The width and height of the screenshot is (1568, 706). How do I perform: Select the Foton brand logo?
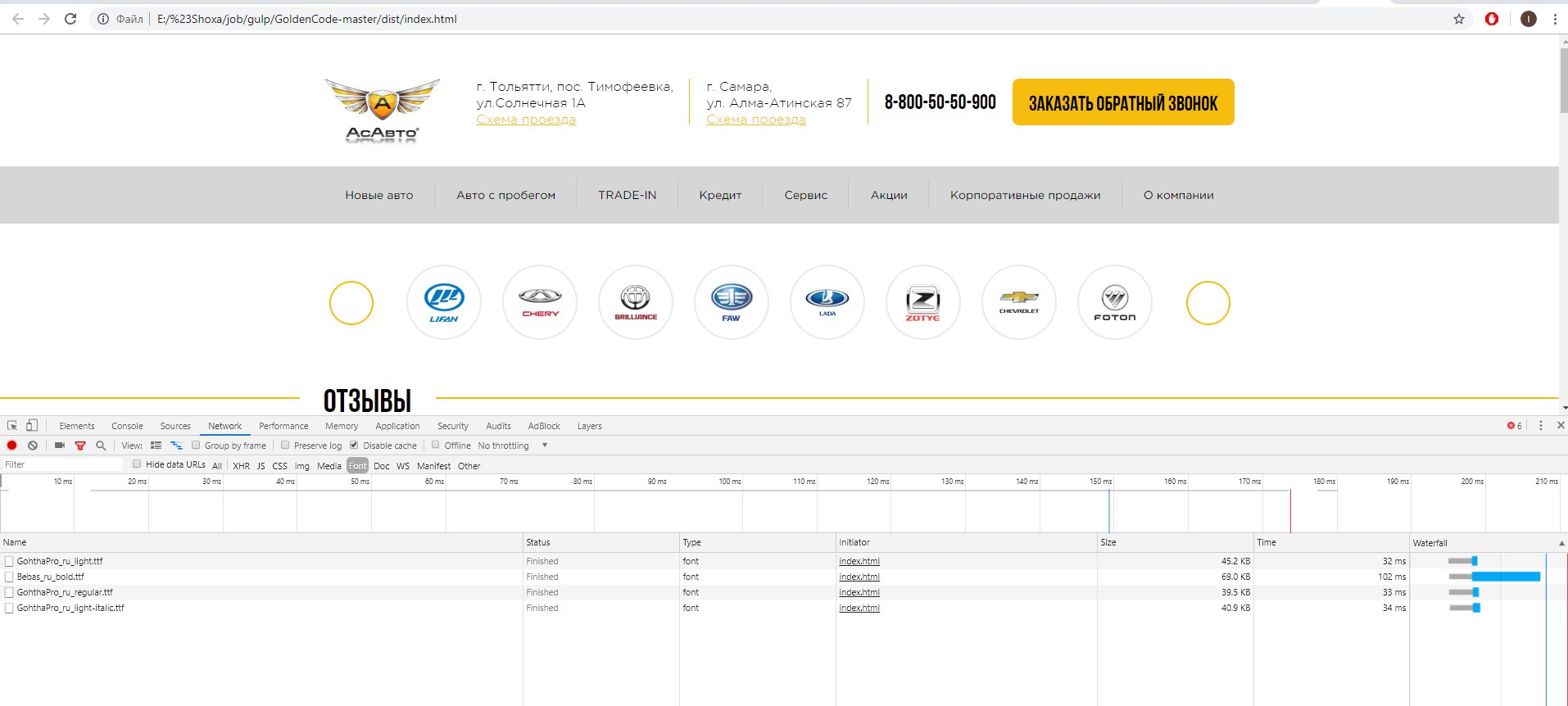[1115, 302]
